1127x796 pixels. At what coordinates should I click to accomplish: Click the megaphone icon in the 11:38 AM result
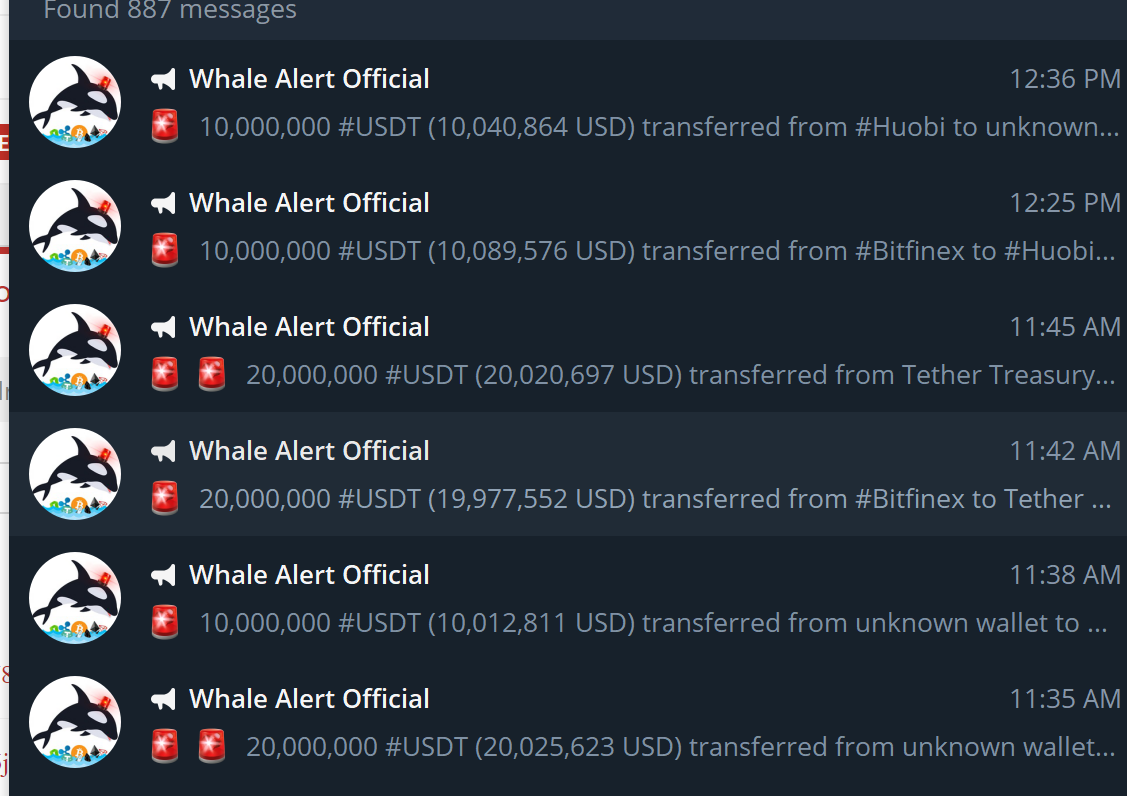click(x=163, y=575)
